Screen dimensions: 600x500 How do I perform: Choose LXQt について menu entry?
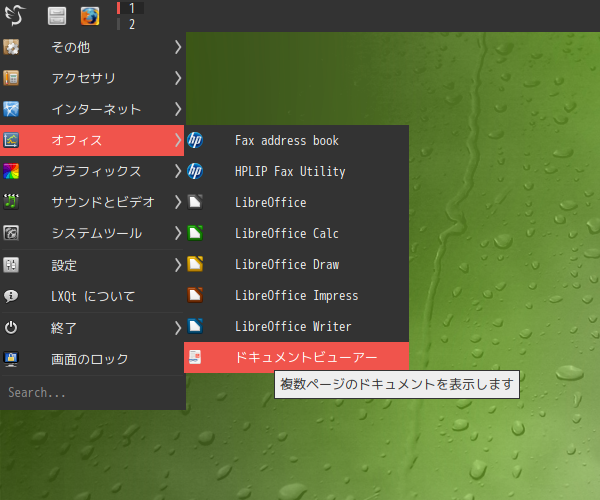pos(92,296)
